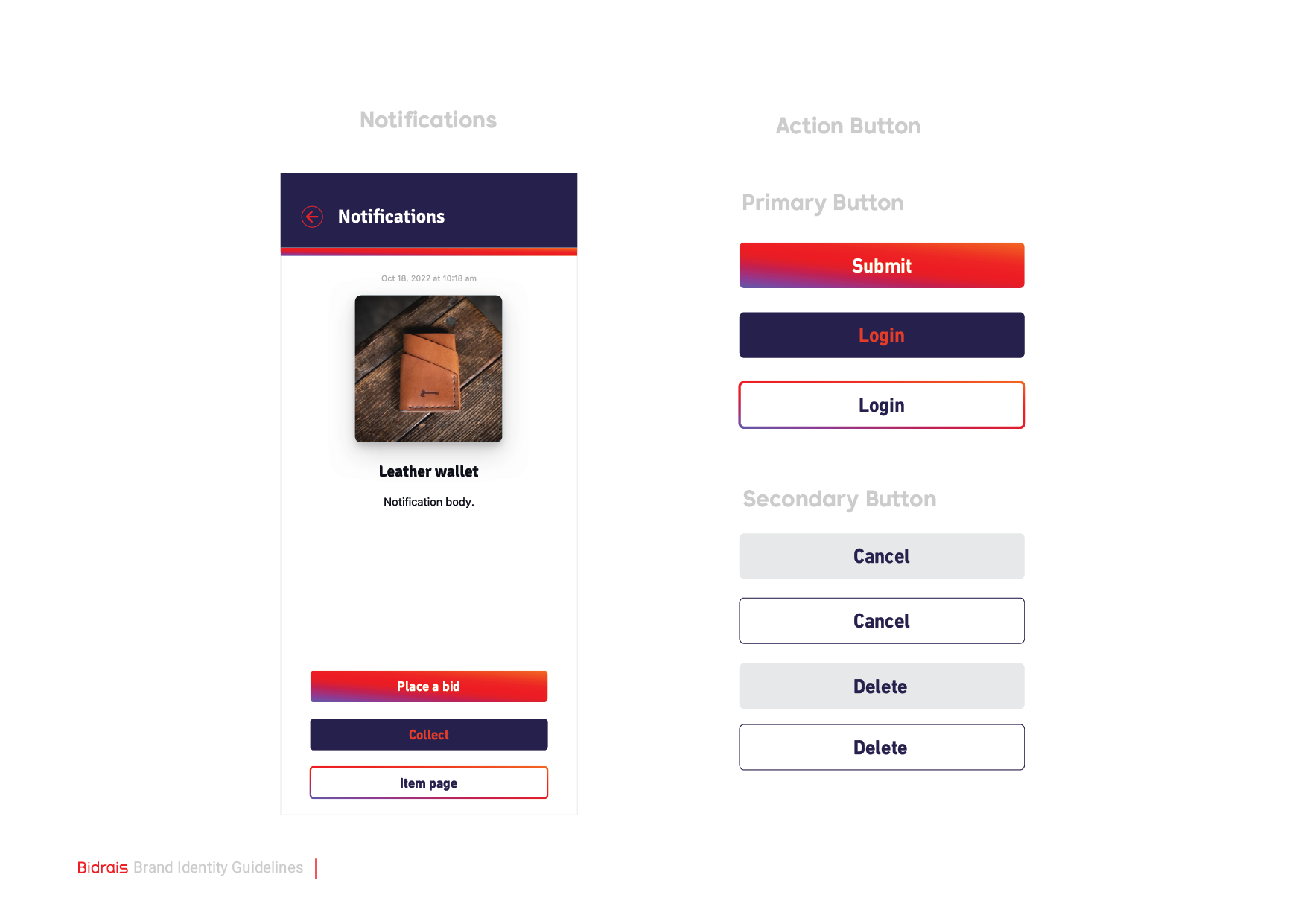Click the Leather wallet product photo
1307x924 pixels.
pos(428,369)
